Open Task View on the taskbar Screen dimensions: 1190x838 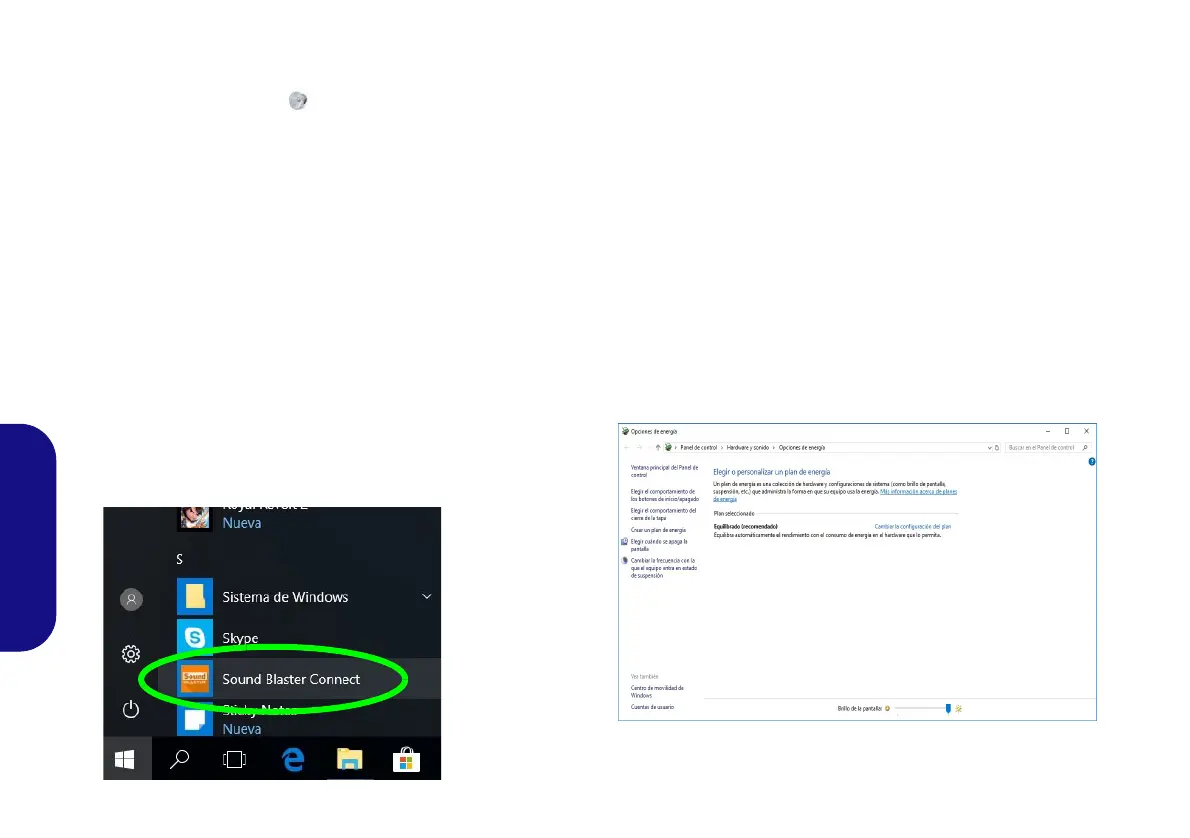coord(235,759)
